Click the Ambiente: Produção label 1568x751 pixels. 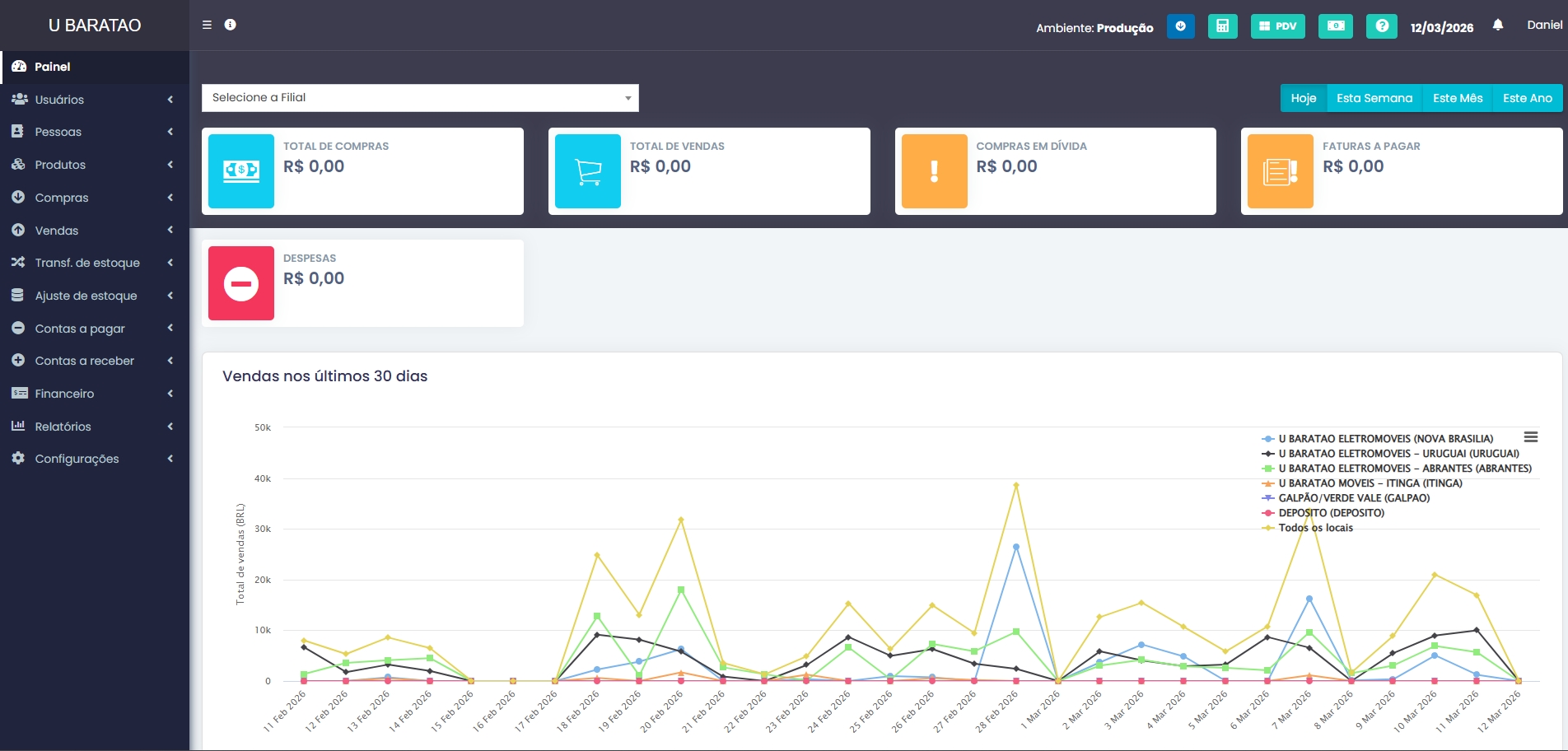coord(1094,28)
